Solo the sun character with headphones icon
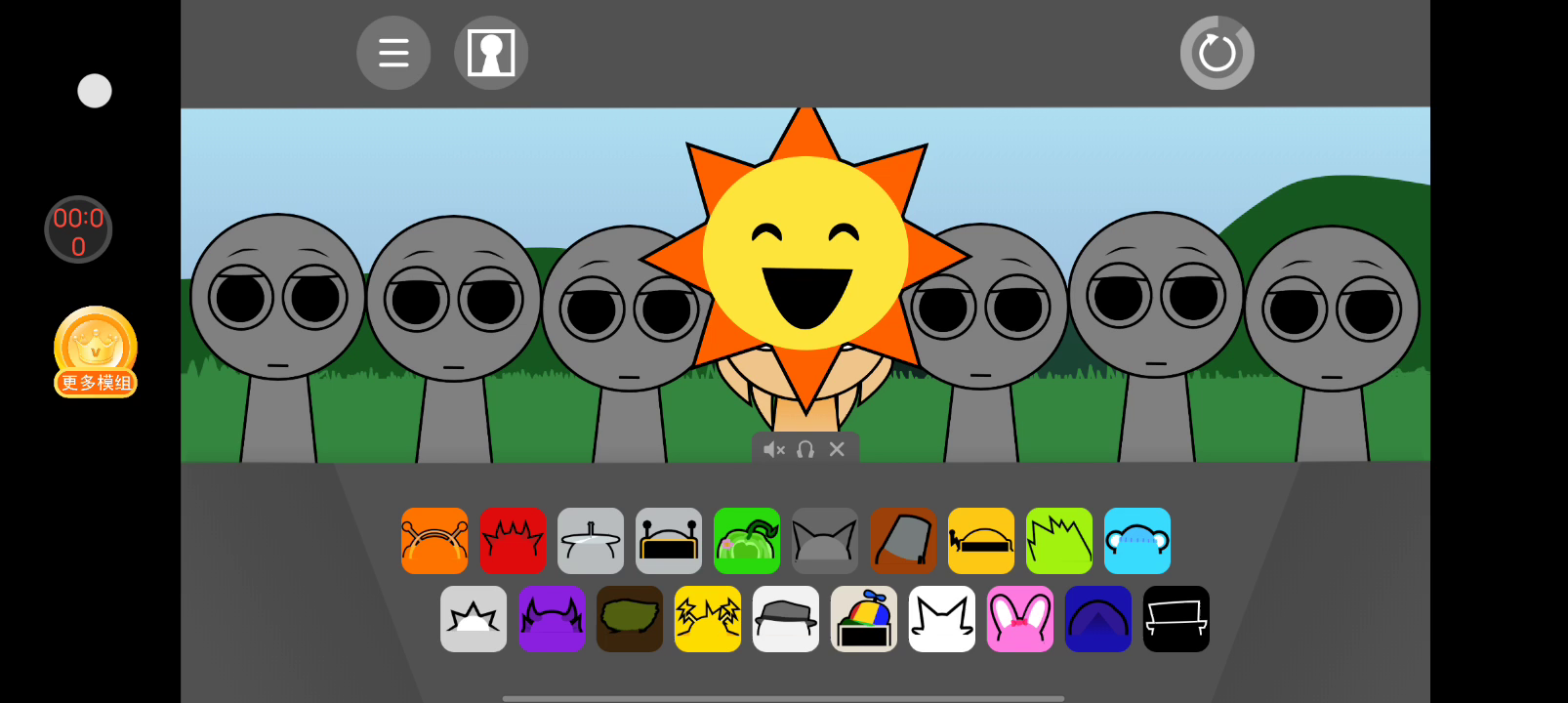 805,449
